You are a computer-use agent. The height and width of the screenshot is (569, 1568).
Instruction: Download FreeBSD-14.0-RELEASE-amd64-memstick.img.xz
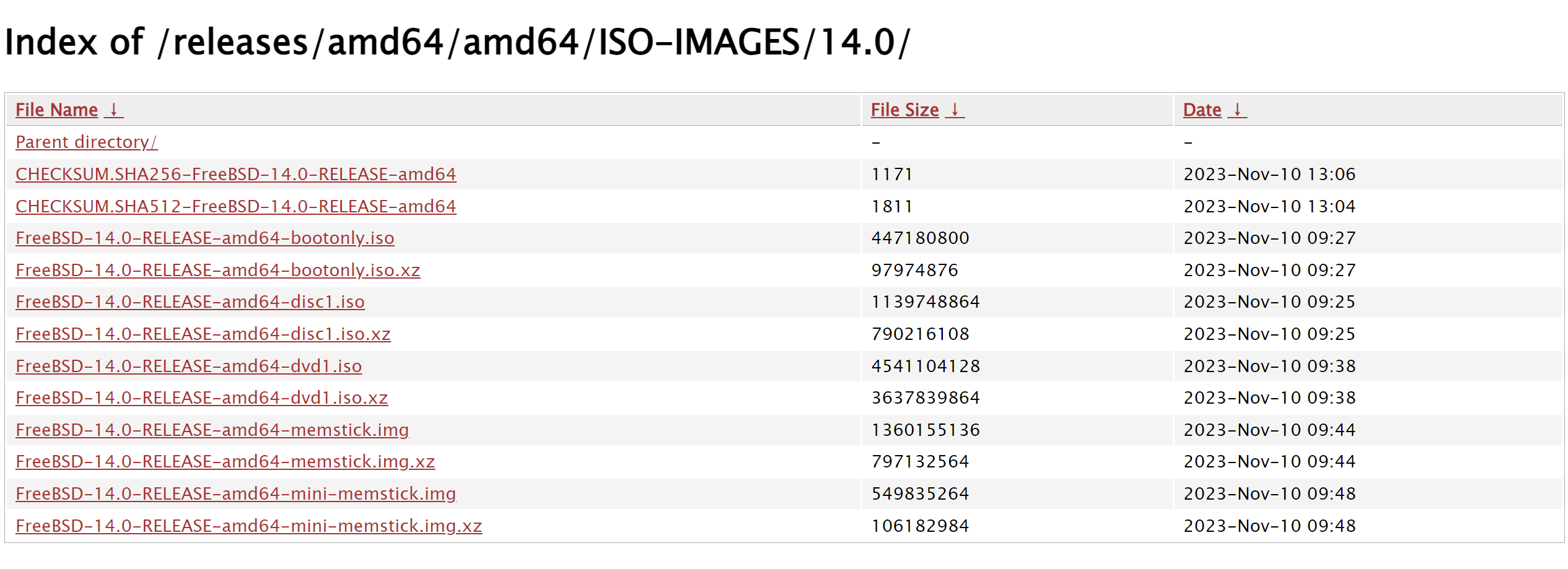coord(226,461)
